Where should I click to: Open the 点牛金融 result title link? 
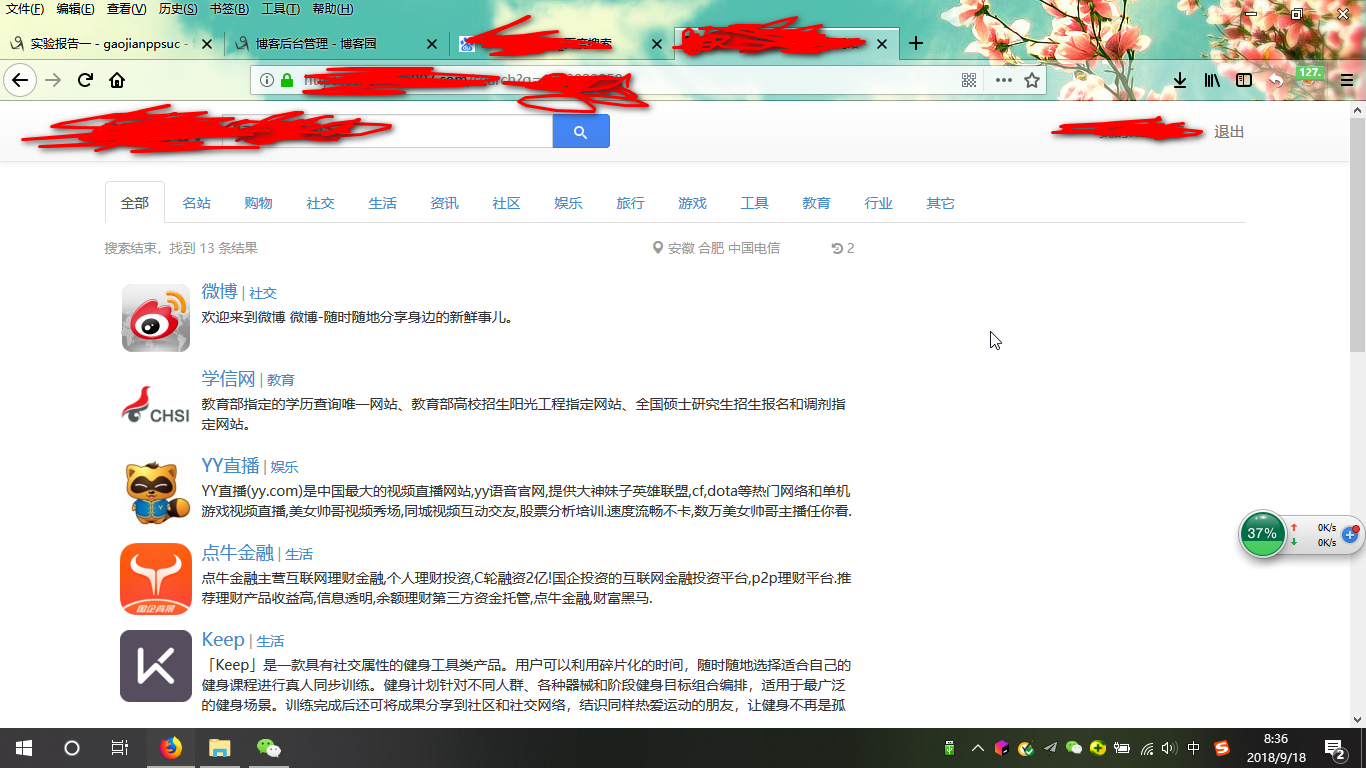[x=237, y=552]
